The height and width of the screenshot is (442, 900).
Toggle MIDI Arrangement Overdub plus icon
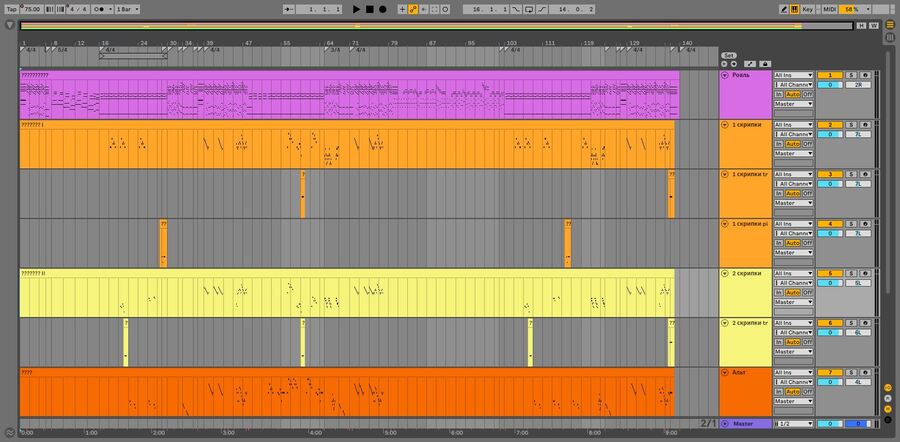tap(402, 9)
